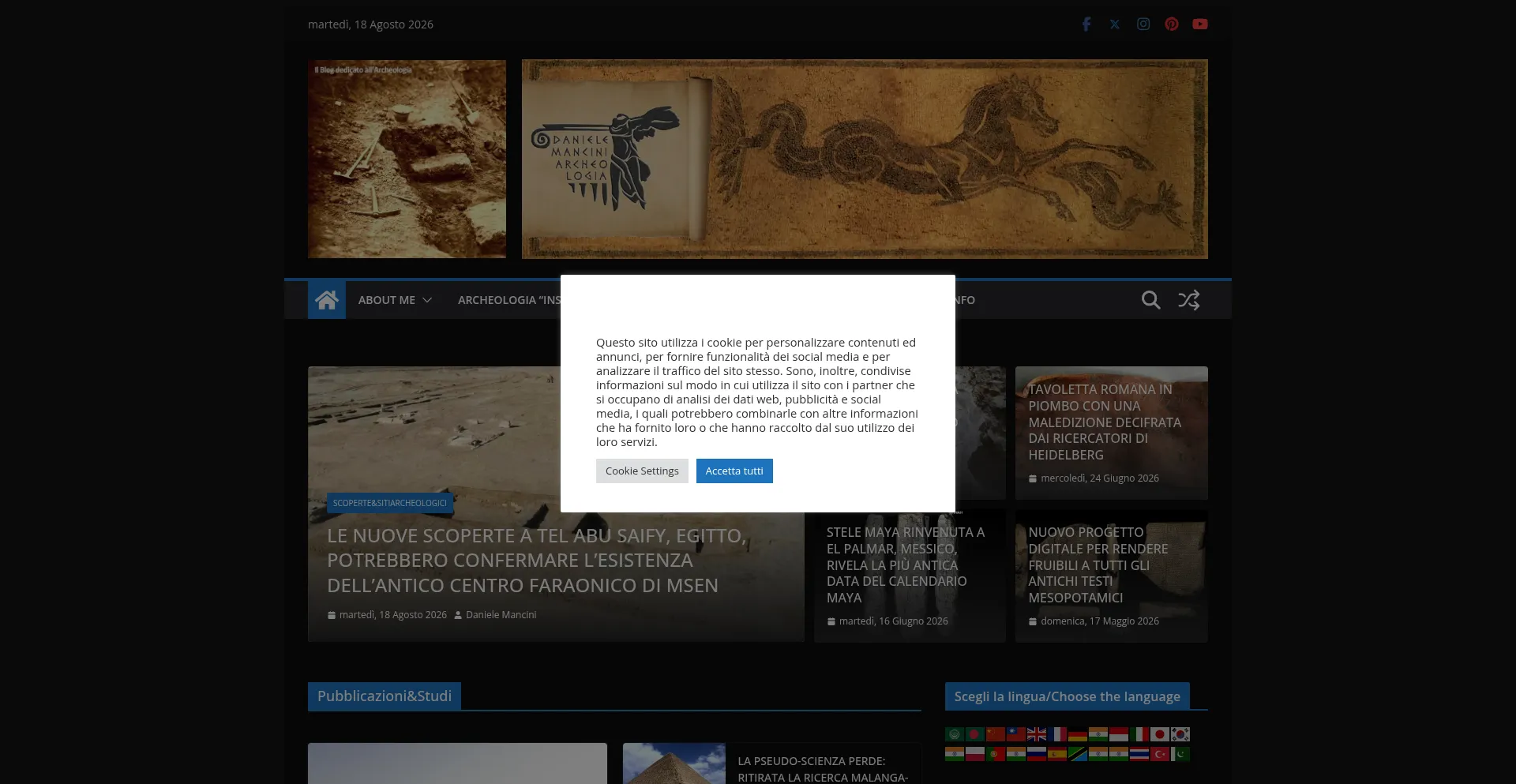Open the La pseudo-scienza perde article

point(823,769)
